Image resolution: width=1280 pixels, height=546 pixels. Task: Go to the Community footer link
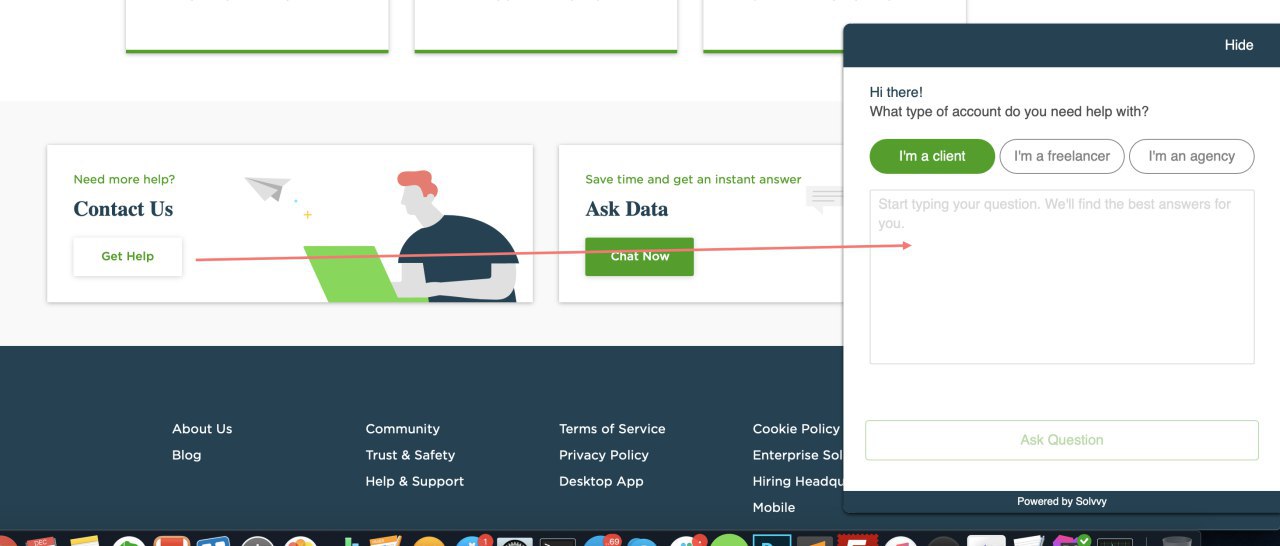[403, 429]
